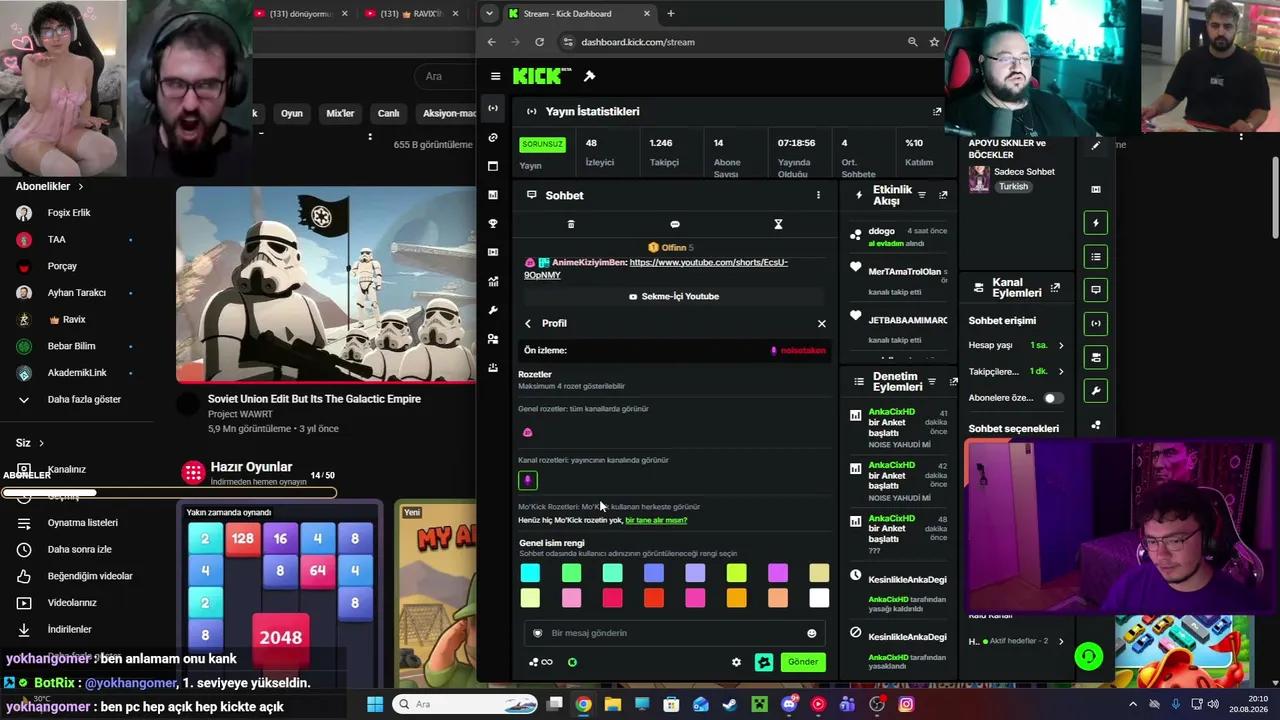Edit stream info with pencil icon

click(x=1096, y=146)
